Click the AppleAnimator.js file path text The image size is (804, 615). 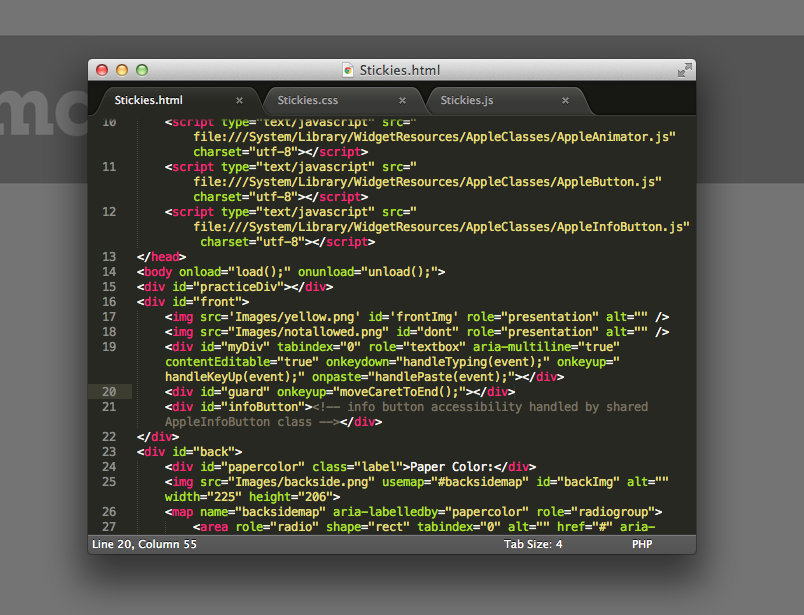pos(434,137)
